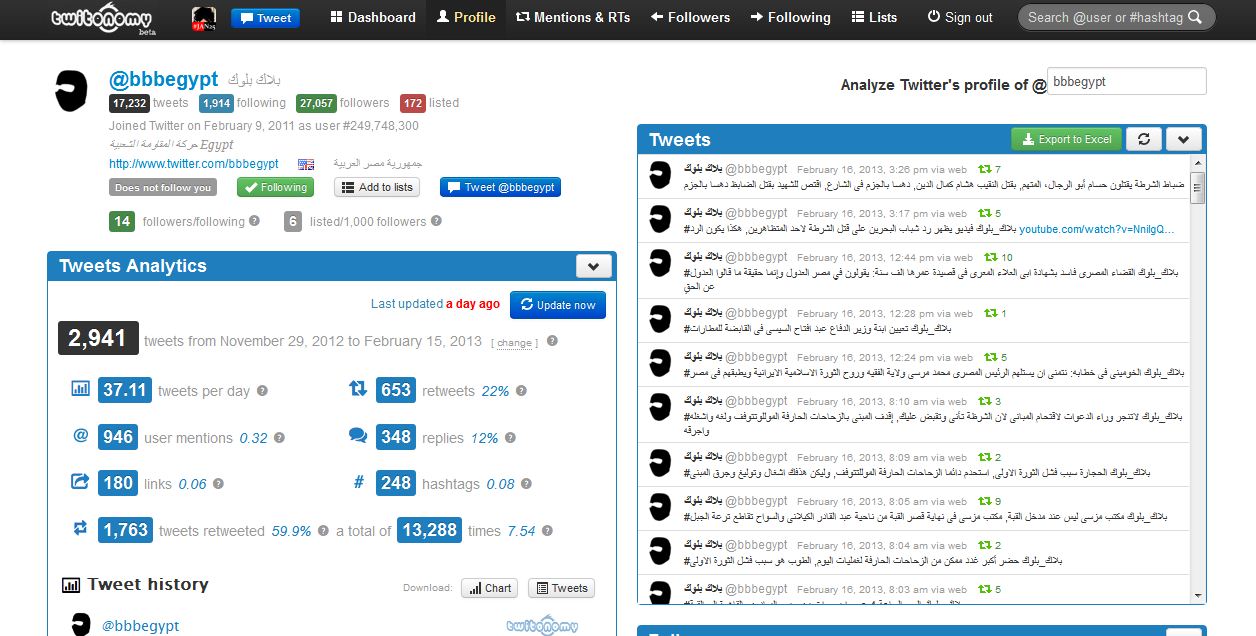Click the retweets arrows icon
Viewport: 1256px width, 636px height.
[358, 389]
